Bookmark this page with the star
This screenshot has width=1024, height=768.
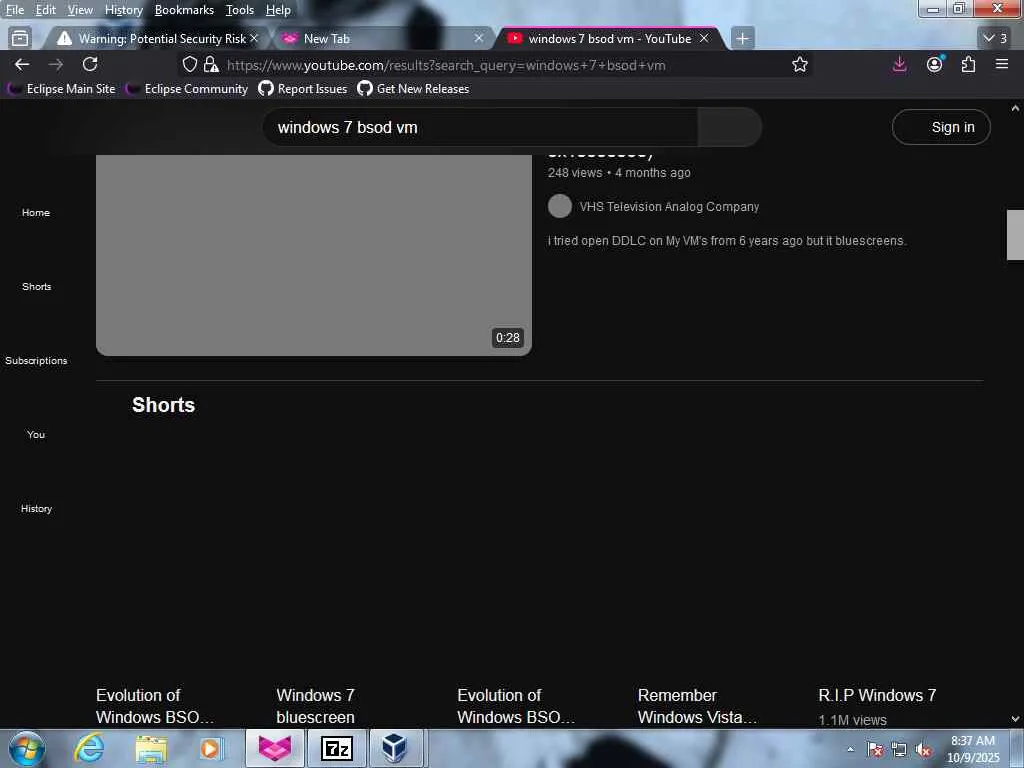pyautogui.click(x=800, y=65)
